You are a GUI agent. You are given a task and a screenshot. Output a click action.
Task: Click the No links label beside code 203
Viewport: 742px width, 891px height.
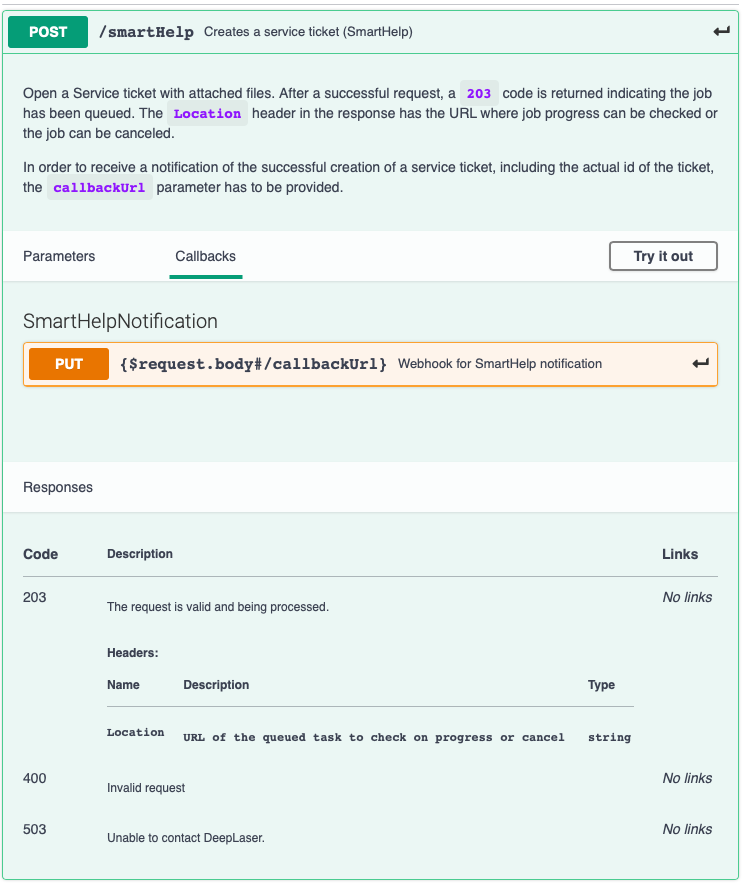coord(687,597)
